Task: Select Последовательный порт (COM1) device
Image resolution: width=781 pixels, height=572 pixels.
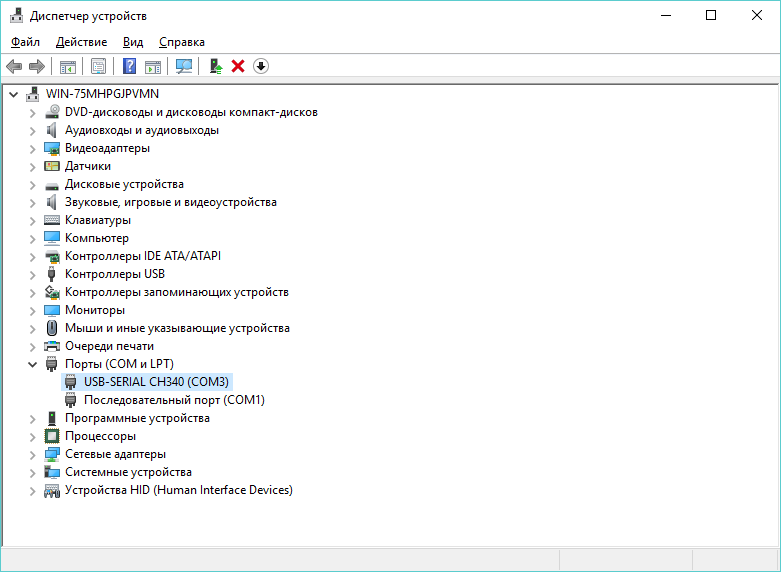Action: point(174,400)
